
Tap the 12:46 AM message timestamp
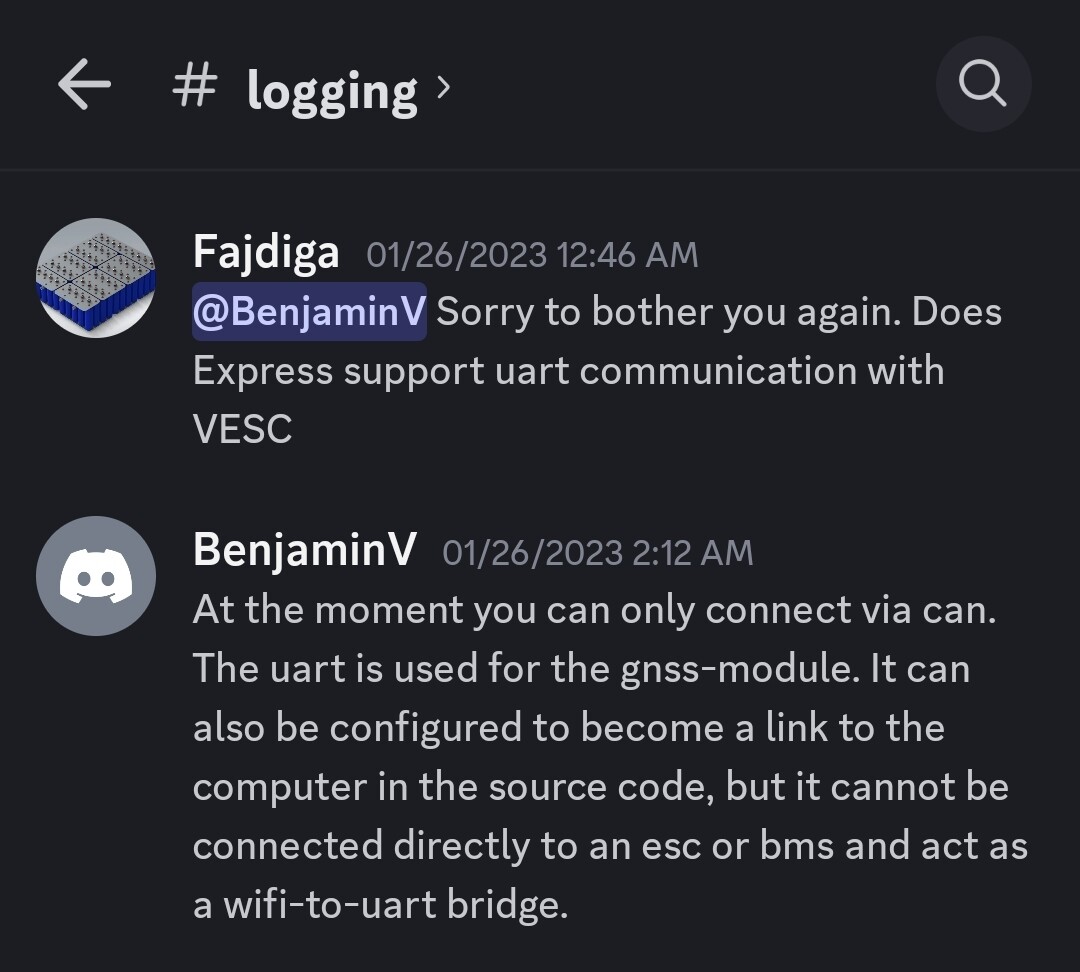tap(532, 255)
